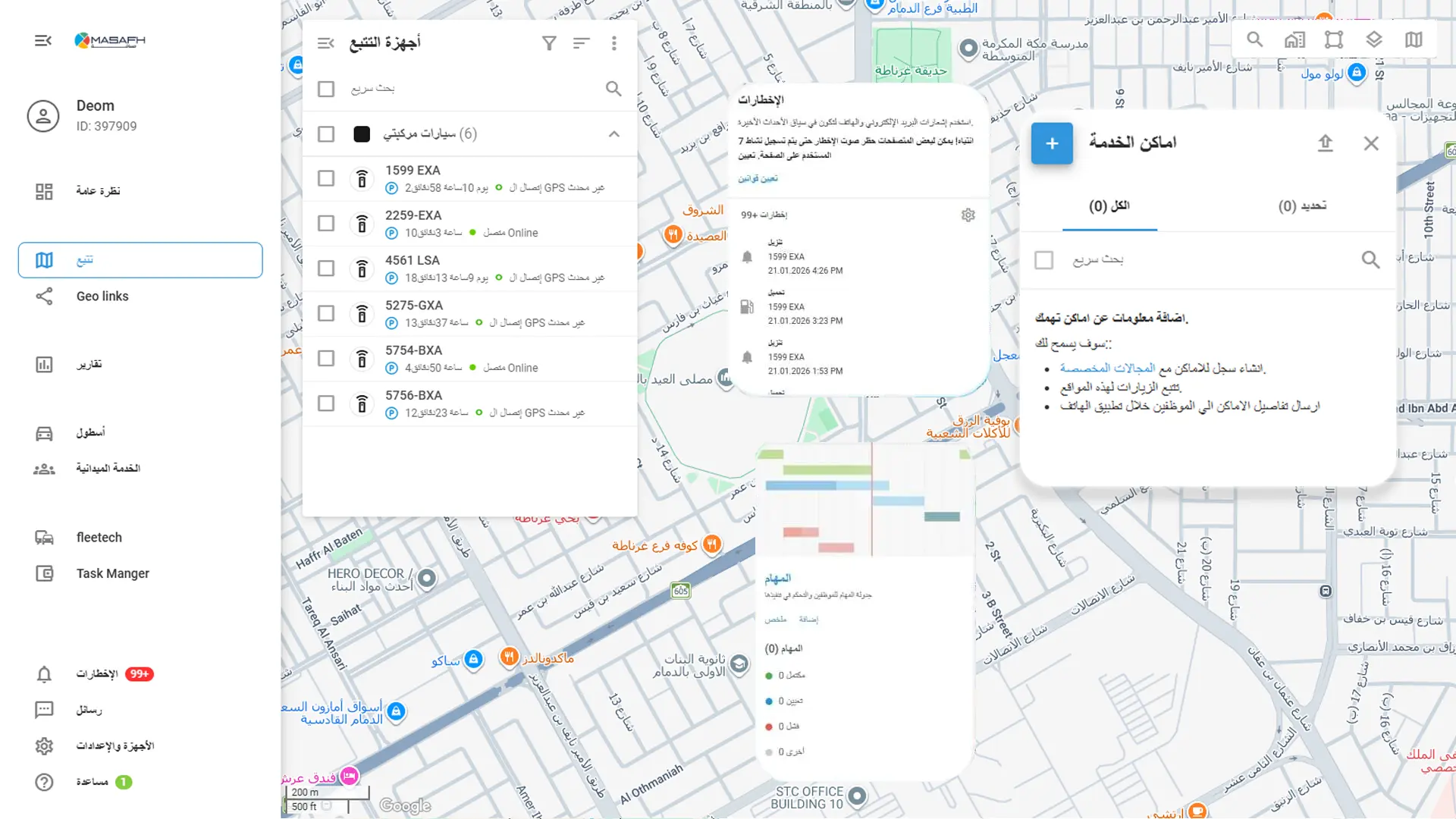
Task: Click the filter icon in the tracking devices panel
Action: (x=549, y=43)
